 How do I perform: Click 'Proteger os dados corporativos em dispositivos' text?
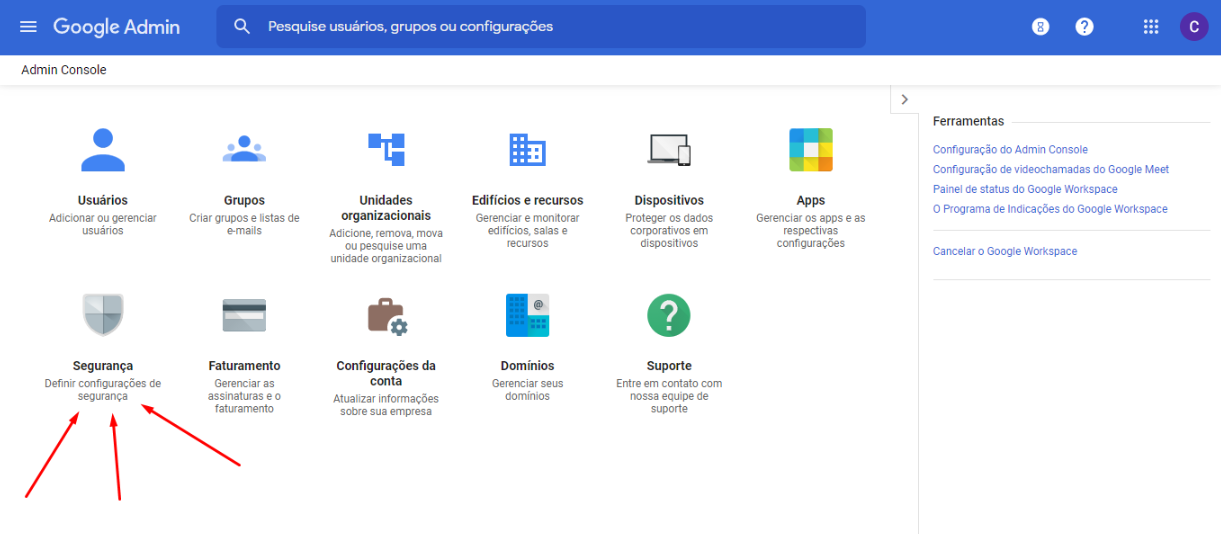pos(669,230)
